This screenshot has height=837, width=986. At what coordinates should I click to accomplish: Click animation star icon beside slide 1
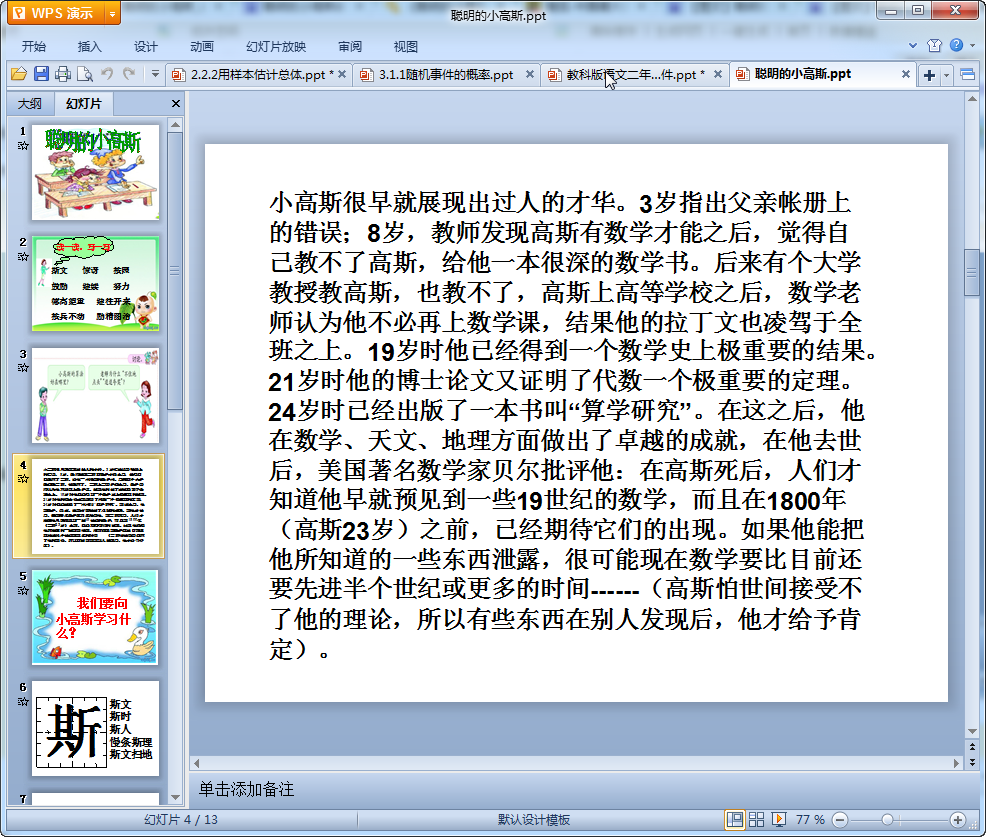pos(23,146)
